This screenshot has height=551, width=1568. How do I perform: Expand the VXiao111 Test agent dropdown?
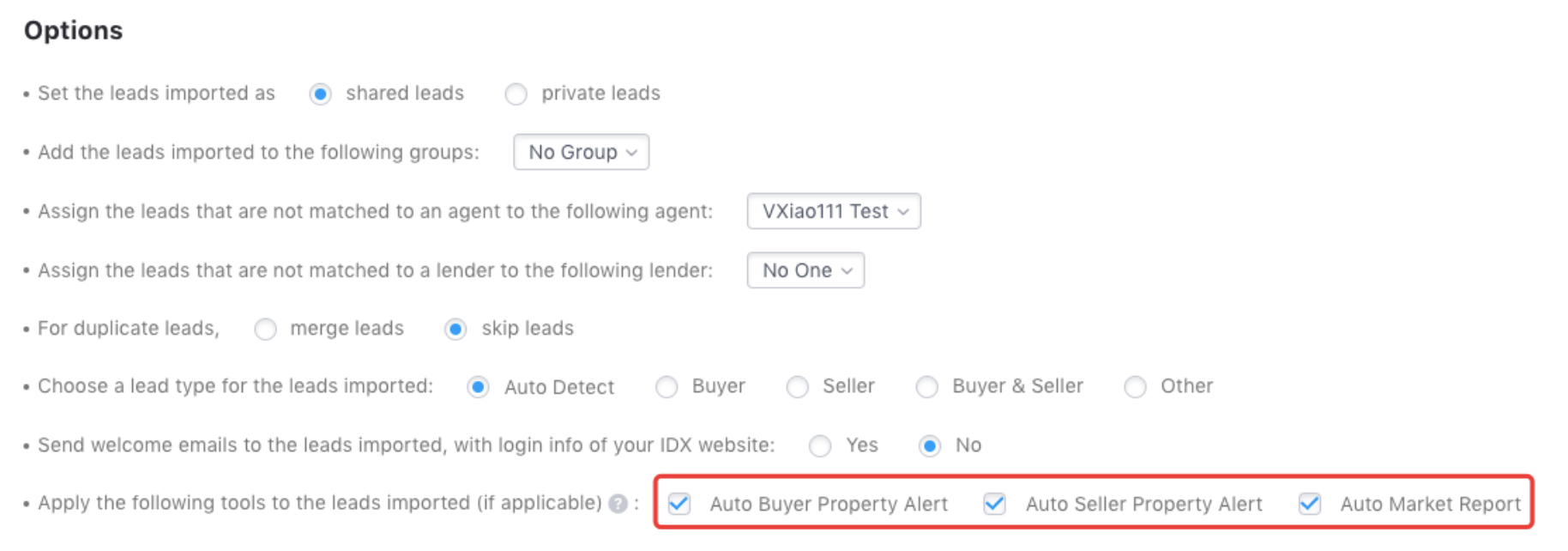click(x=834, y=211)
